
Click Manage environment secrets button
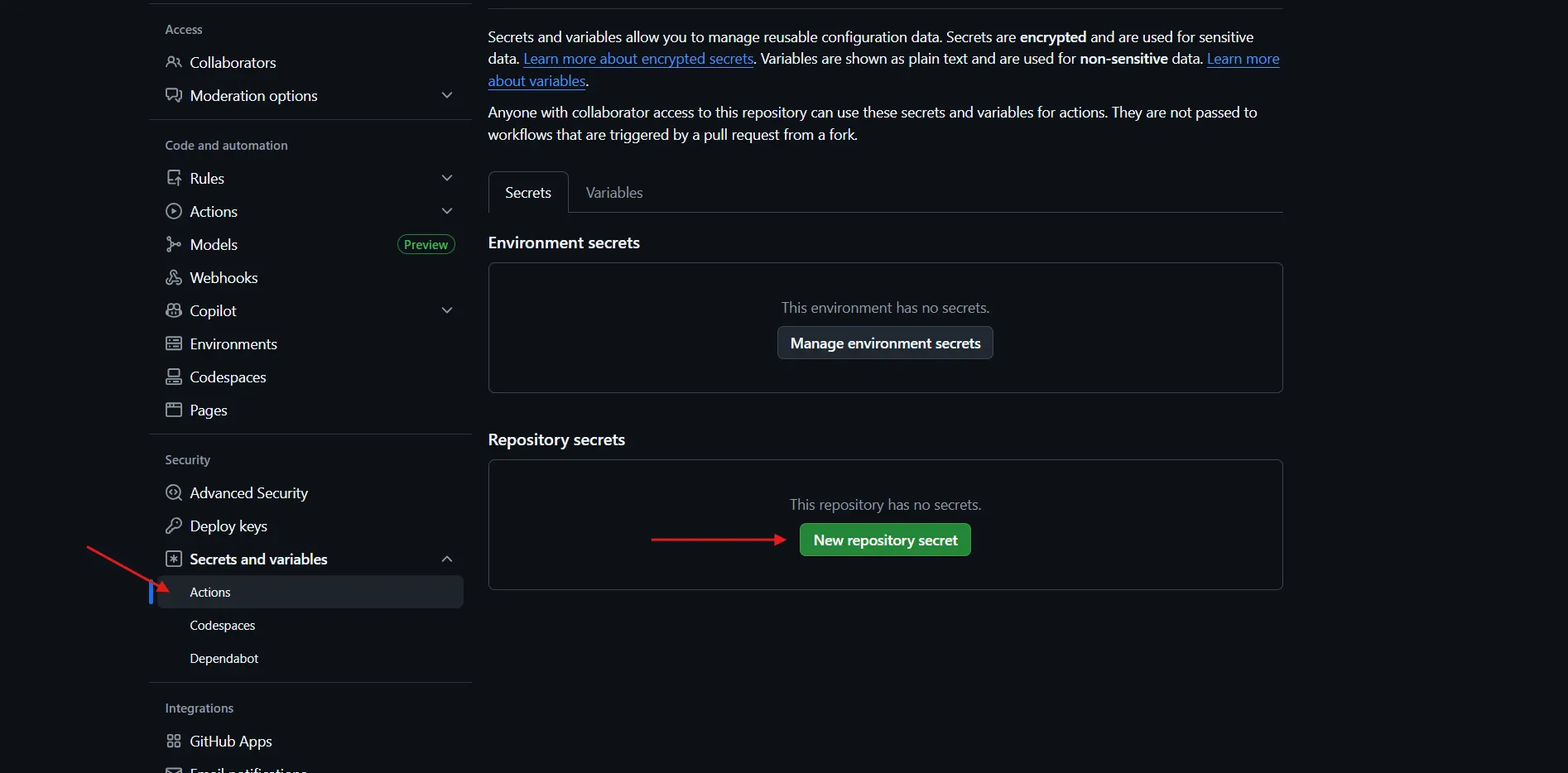pyautogui.click(x=884, y=343)
